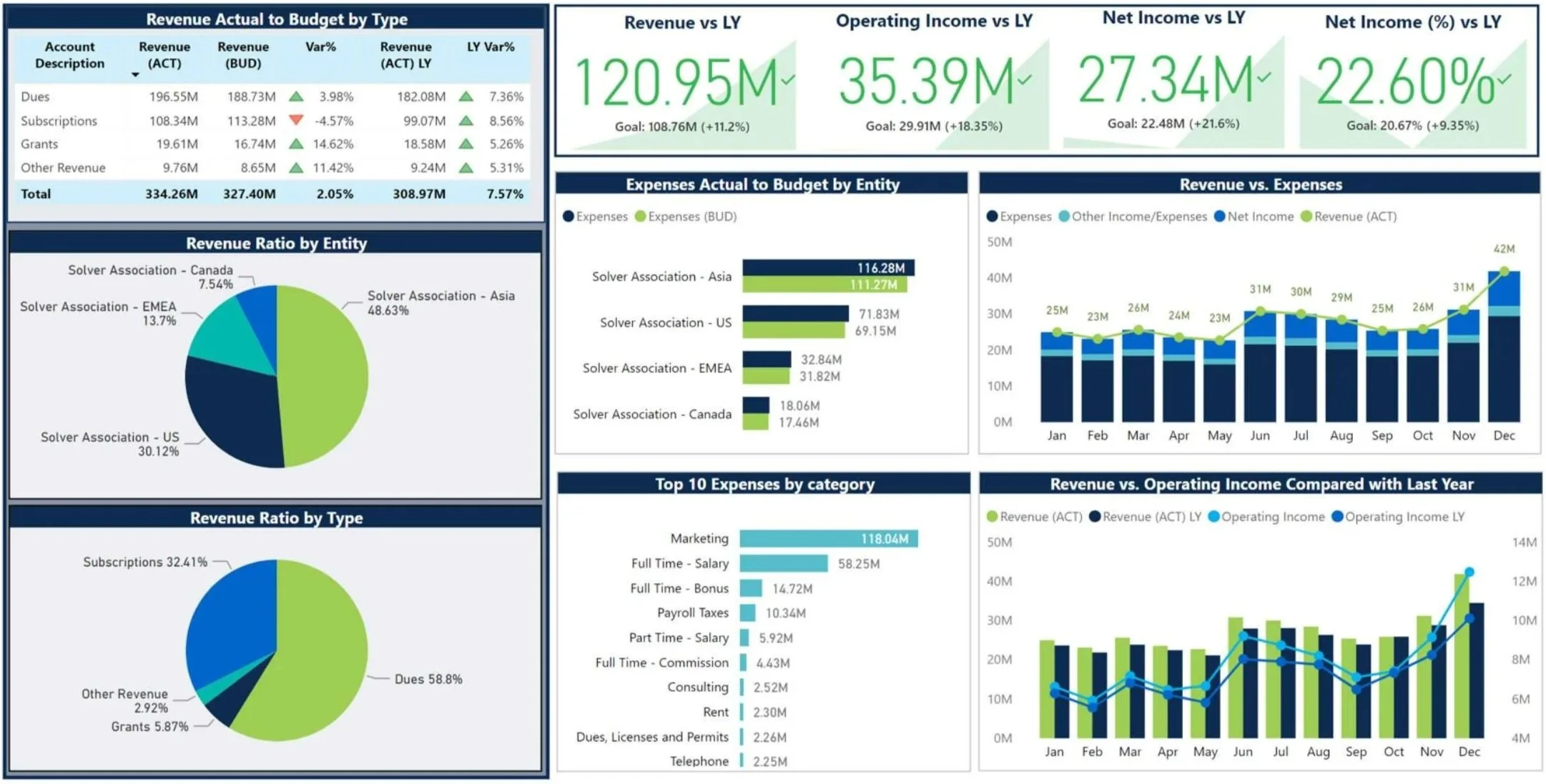The height and width of the screenshot is (784, 1546).
Task: Click the checkmark beside the 120.95M KPI
Action: [x=788, y=79]
